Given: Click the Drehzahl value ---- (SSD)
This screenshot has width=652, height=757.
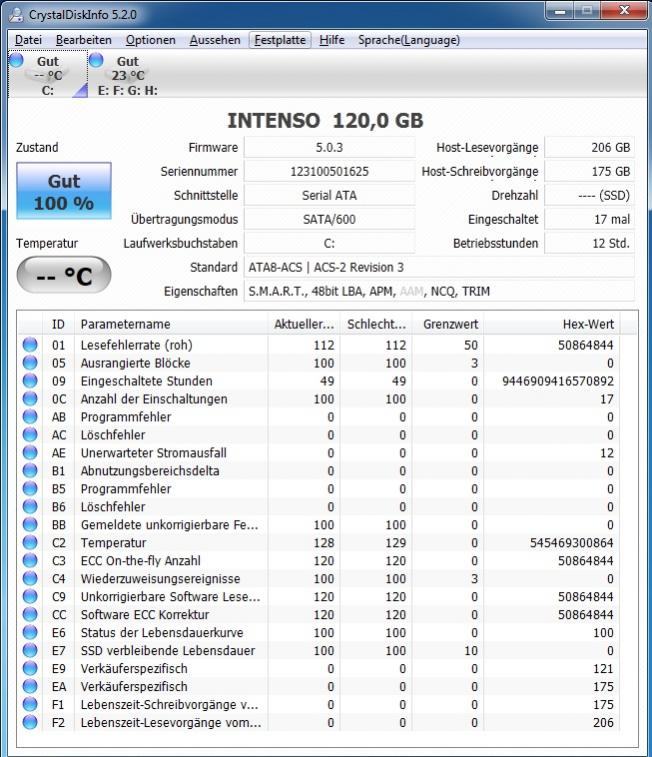Looking at the screenshot, I should [589, 195].
